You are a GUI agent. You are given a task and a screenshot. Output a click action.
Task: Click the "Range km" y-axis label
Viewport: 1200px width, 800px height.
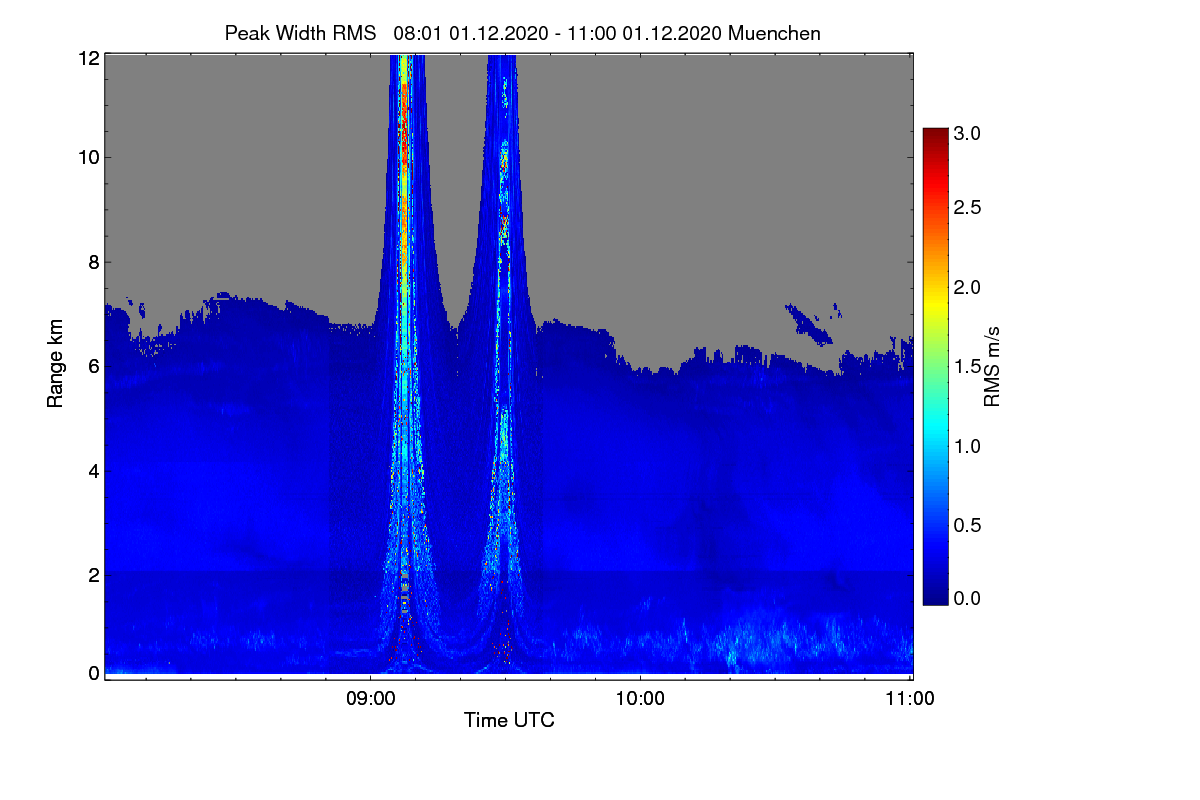pyautogui.click(x=56, y=364)
